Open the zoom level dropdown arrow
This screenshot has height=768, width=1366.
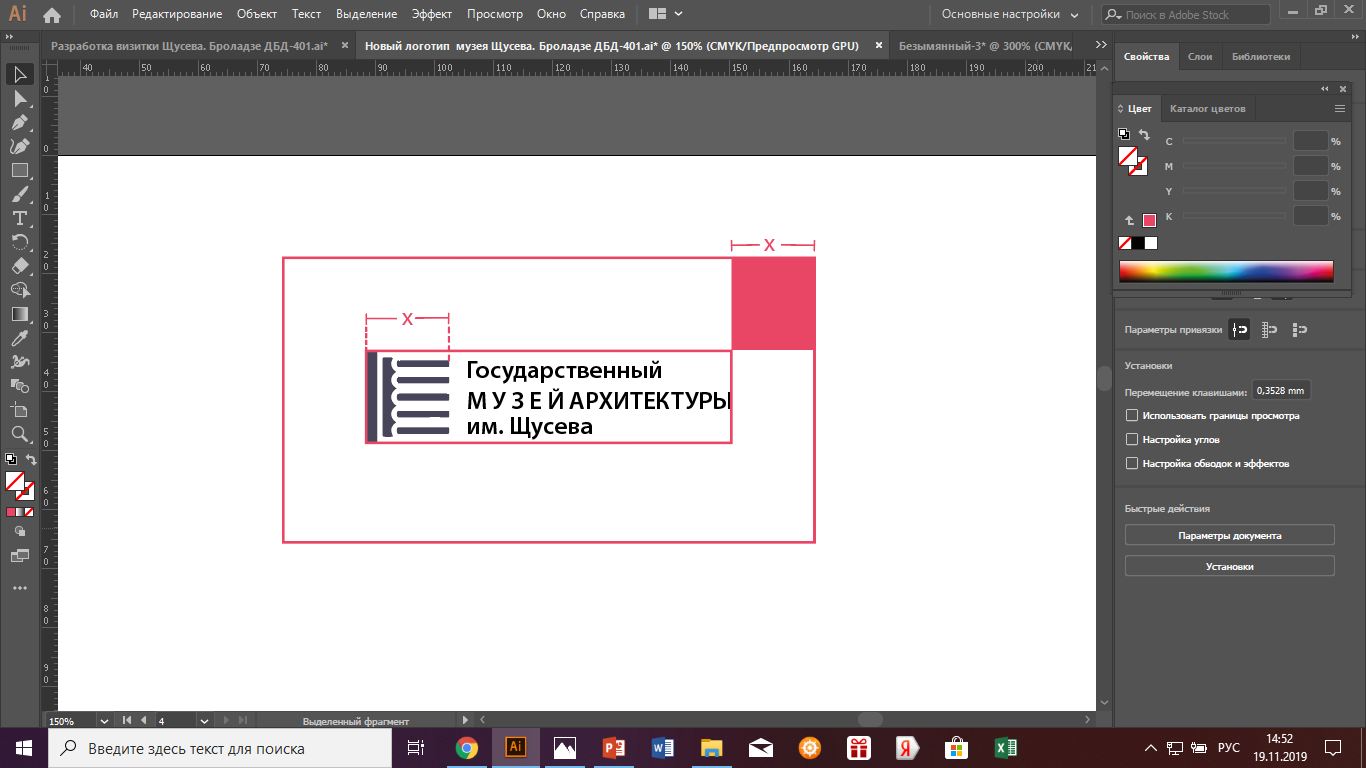click(102, 720)
